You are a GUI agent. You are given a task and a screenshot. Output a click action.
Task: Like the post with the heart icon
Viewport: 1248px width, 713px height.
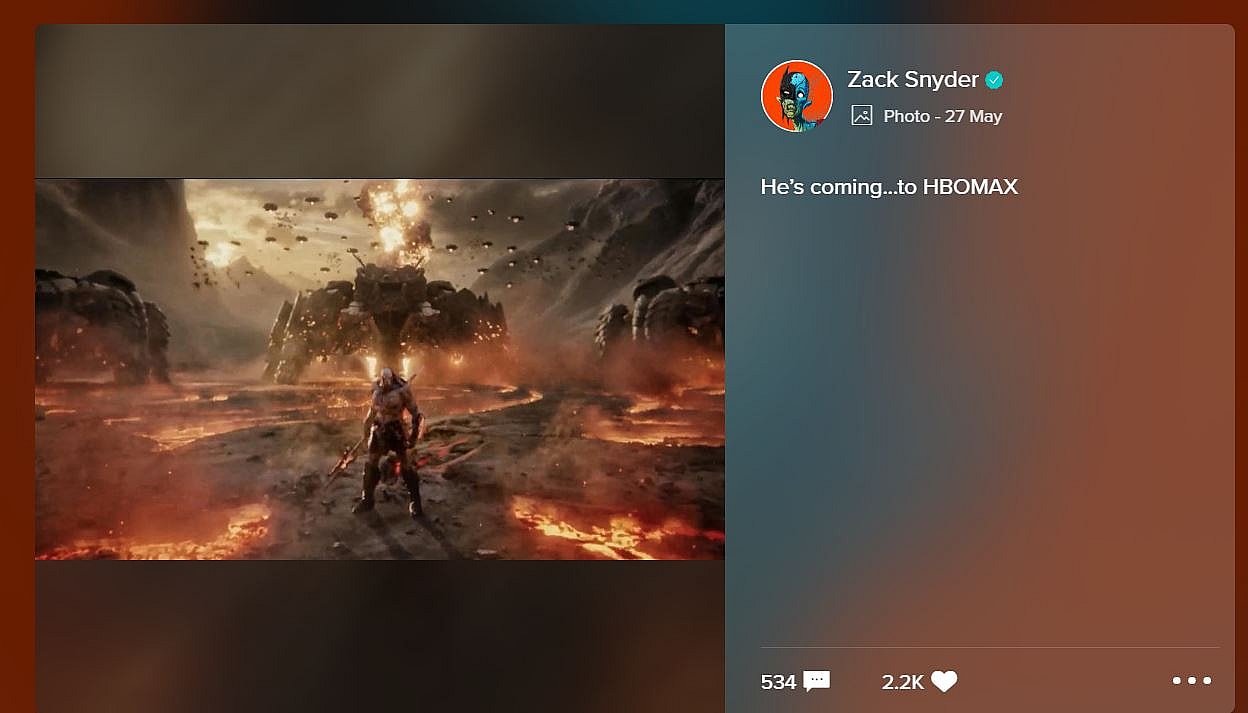(944, 681)
